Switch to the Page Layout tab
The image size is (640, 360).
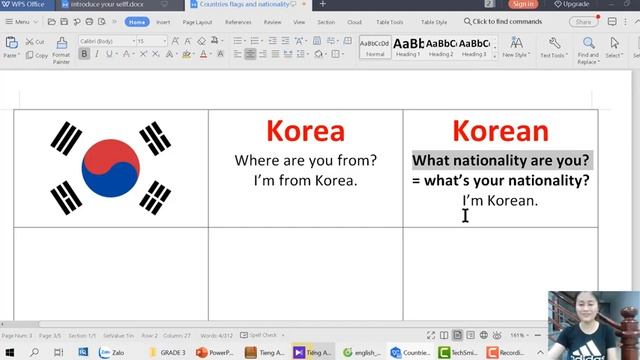(197, 22)
